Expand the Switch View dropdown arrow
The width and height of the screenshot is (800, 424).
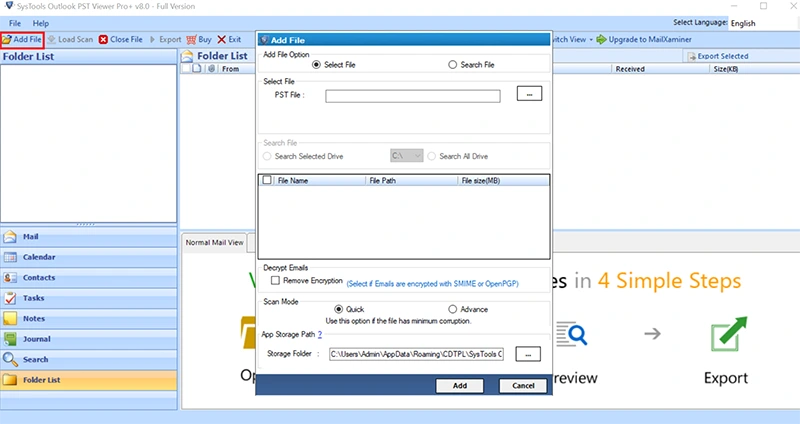[591, 40]
